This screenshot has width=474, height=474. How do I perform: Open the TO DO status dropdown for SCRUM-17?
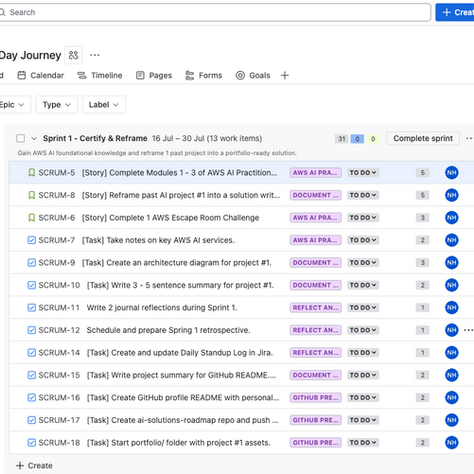363,420
